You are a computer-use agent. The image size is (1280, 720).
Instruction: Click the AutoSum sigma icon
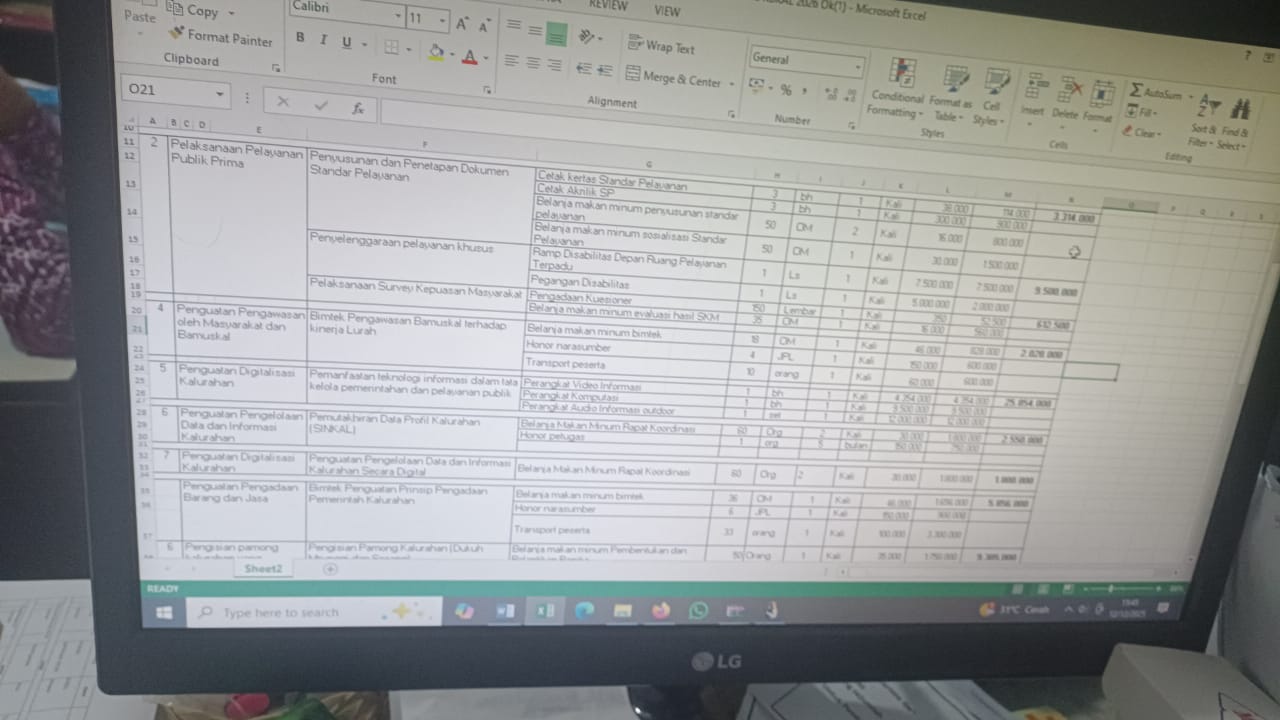coord(1136,91)
